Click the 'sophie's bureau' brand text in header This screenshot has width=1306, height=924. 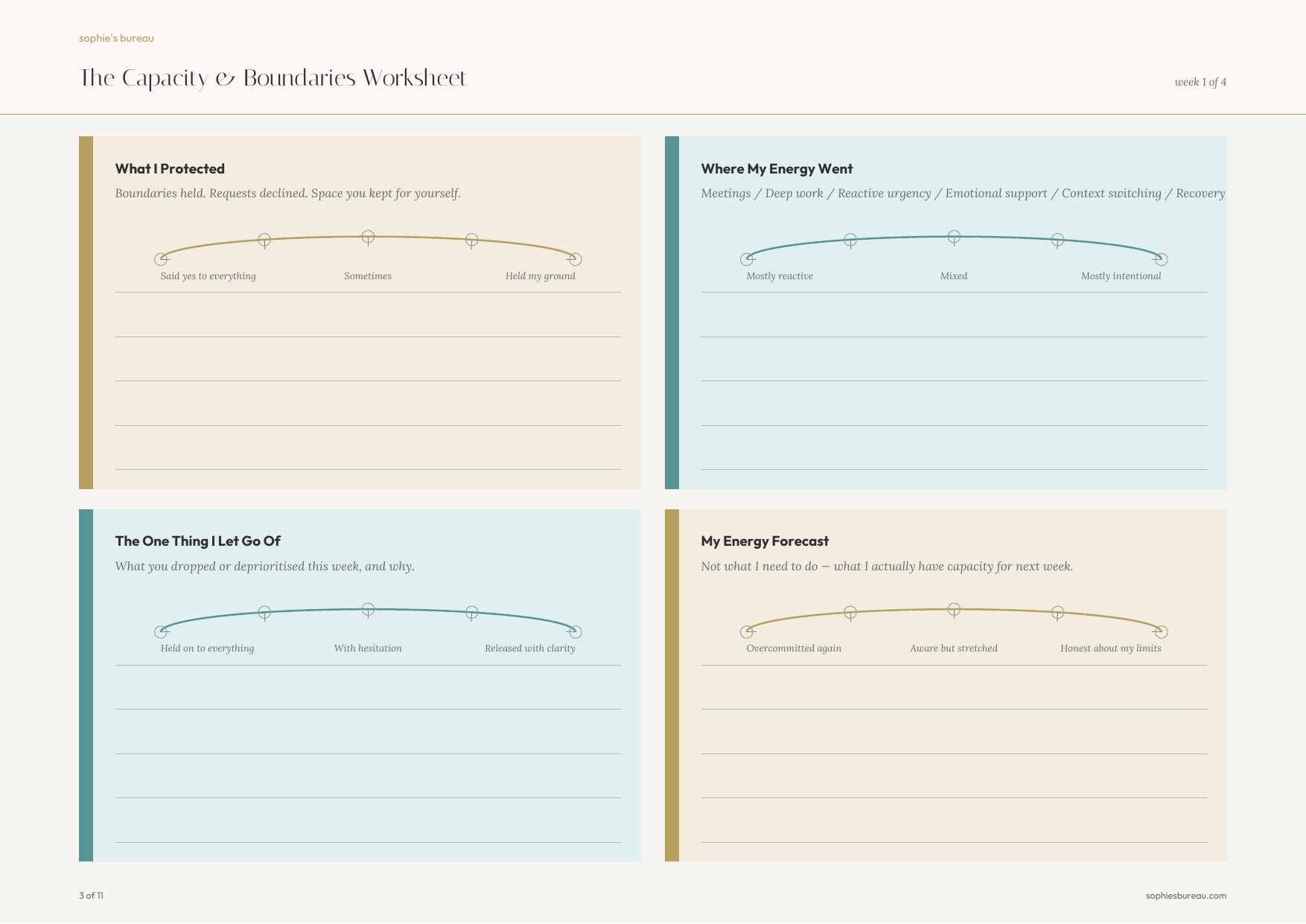pos(116,38)
